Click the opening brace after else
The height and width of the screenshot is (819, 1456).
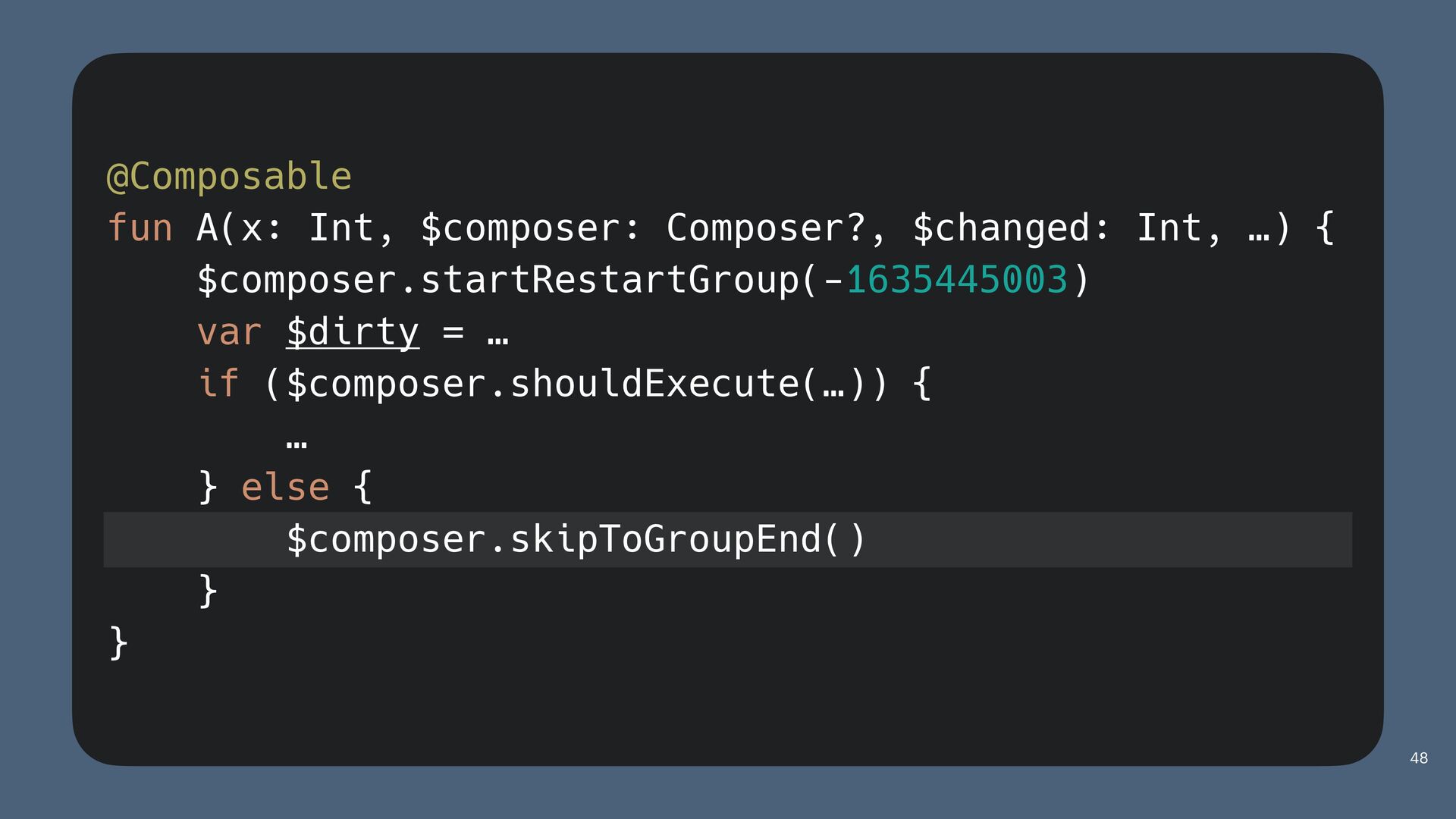[363, 488]
